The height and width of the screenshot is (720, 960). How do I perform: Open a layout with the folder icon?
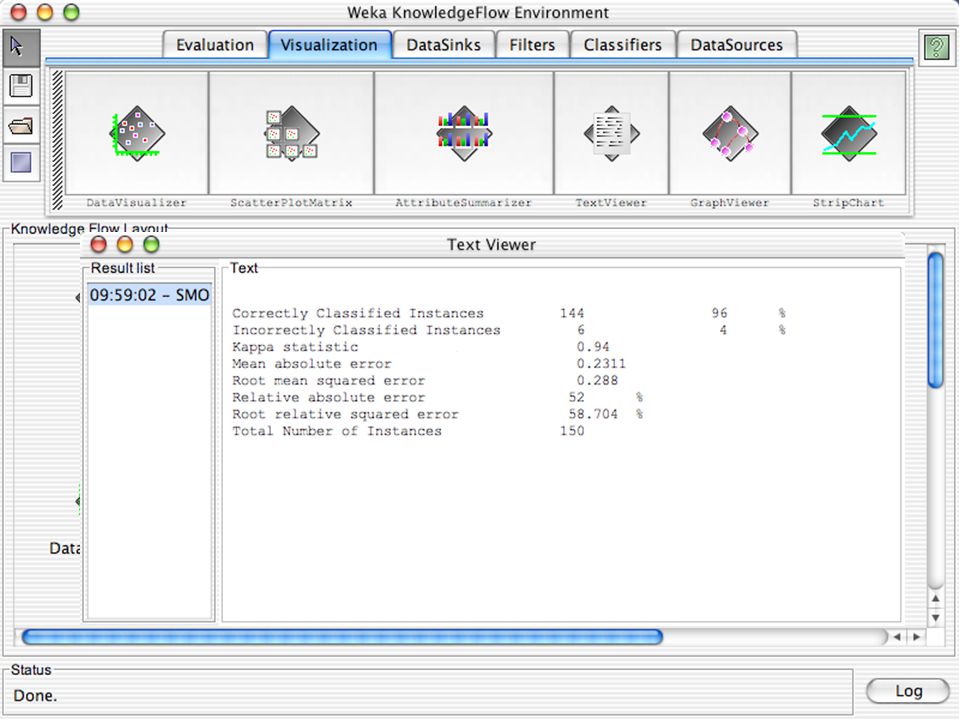(x=21, y=126)
